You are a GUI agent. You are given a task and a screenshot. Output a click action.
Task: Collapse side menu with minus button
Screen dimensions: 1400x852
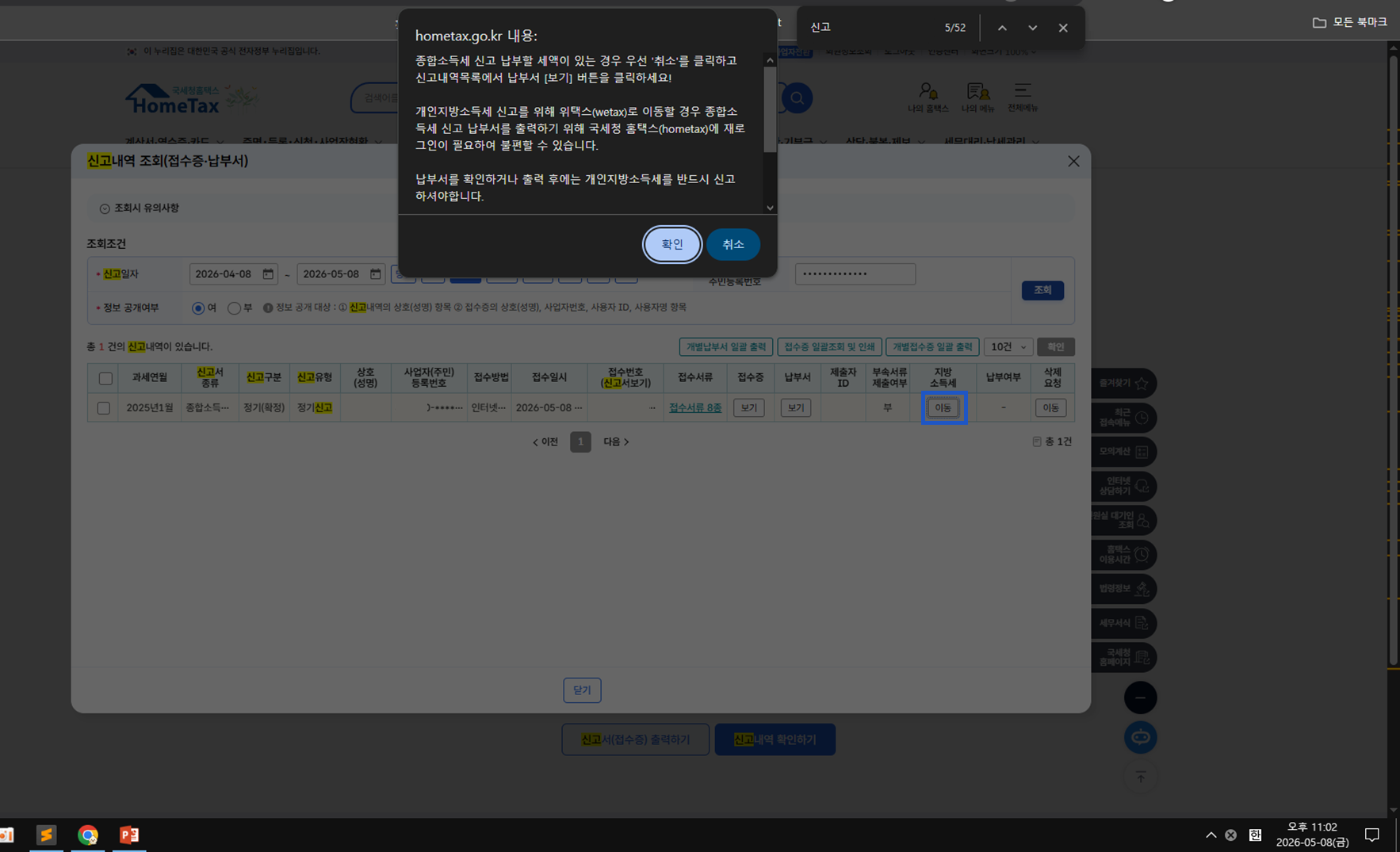pos(1140,697)
